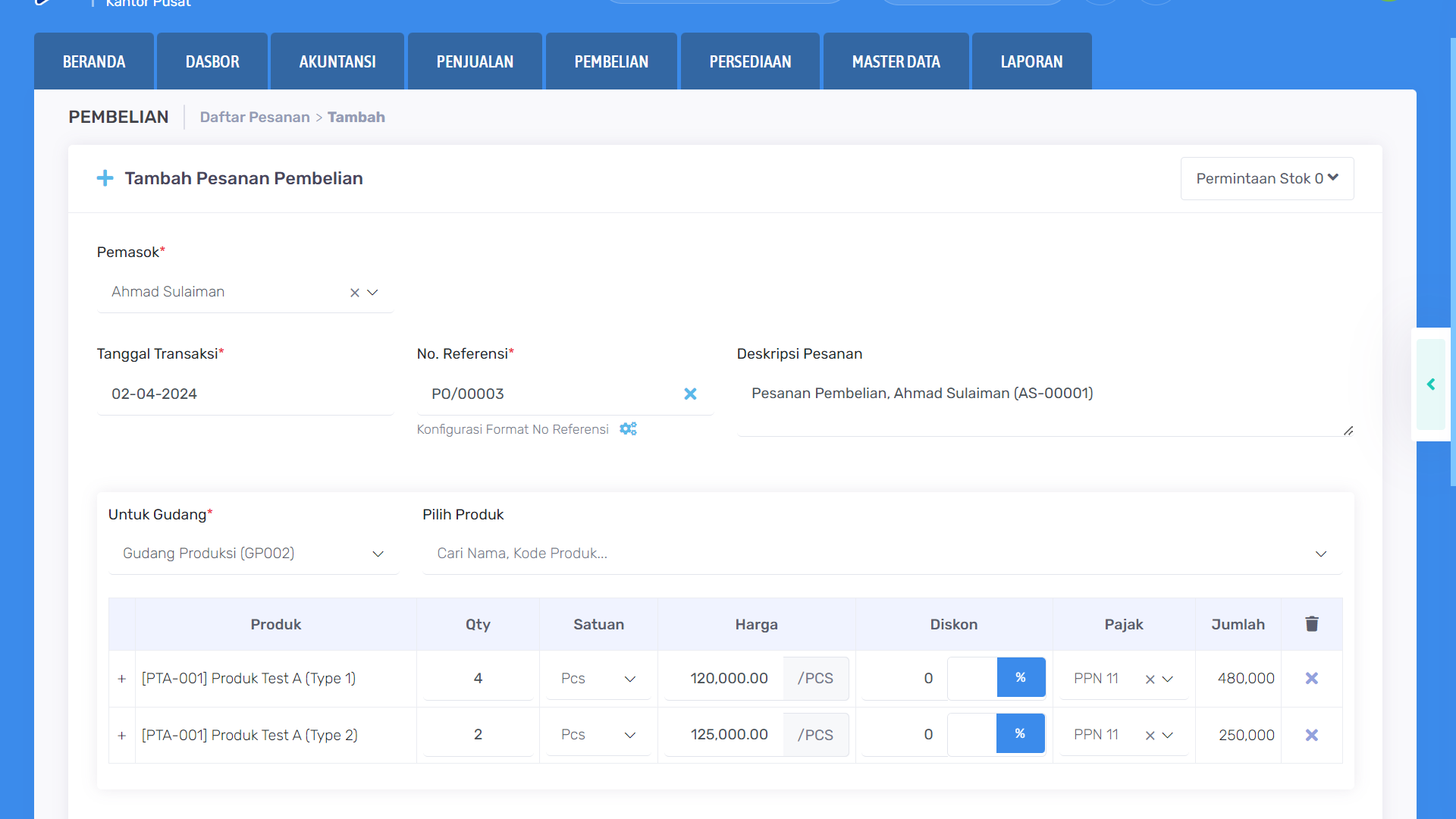This screenshot has height=819, width=1456.
Task: Open the Permintaan Stok 0 dropdown
Action: click(x=1267, y=178)
